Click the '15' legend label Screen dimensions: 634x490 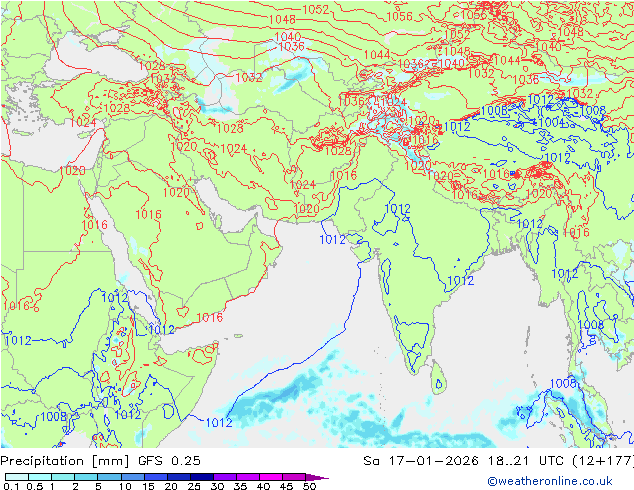coord(148,486)
